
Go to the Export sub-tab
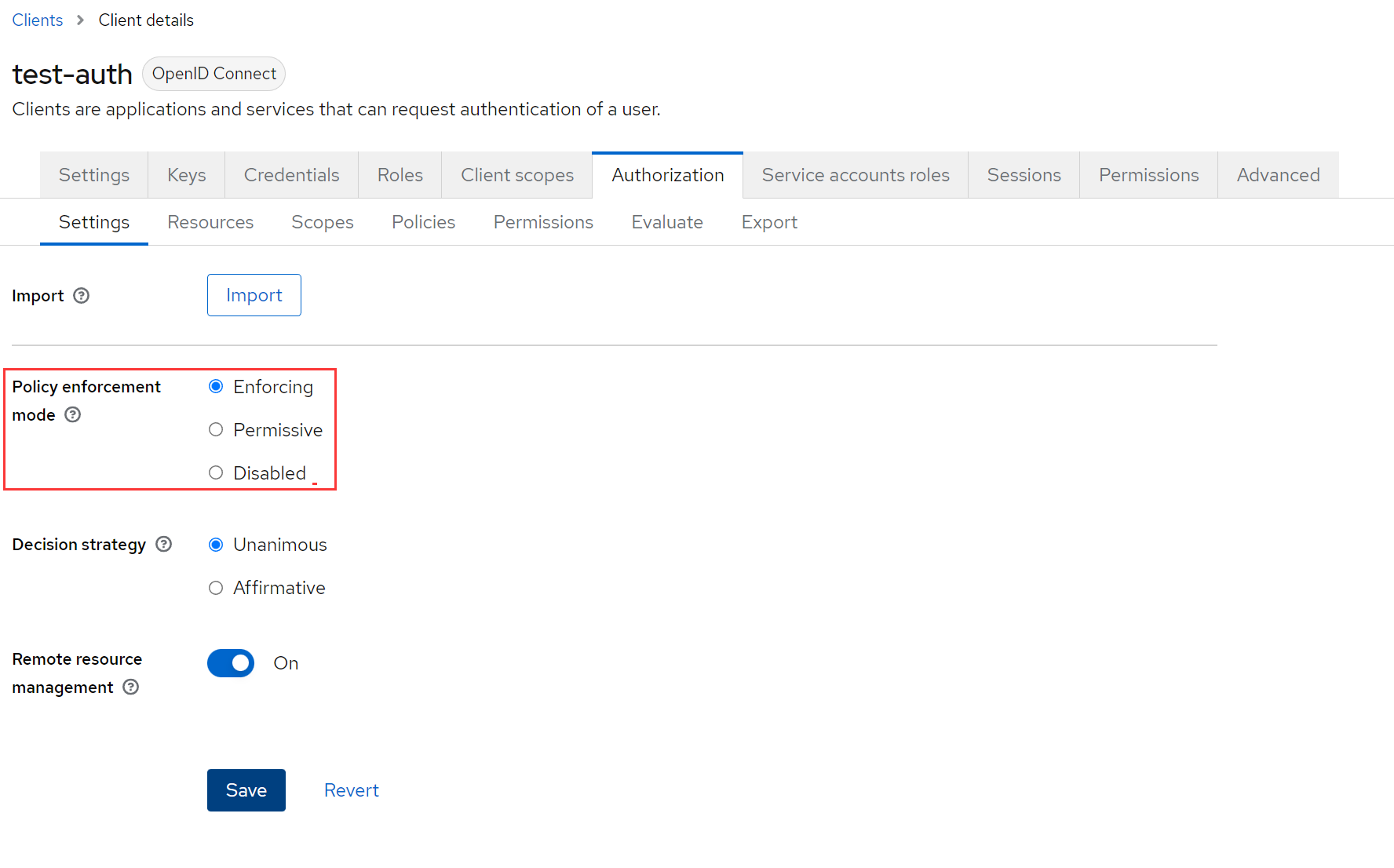click(769, 222)
